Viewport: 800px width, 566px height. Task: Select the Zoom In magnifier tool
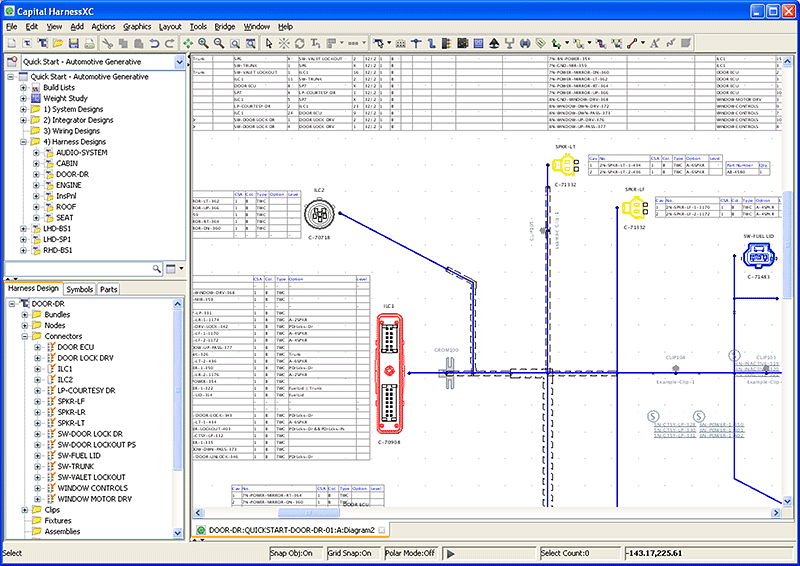(x=204, y=43)
